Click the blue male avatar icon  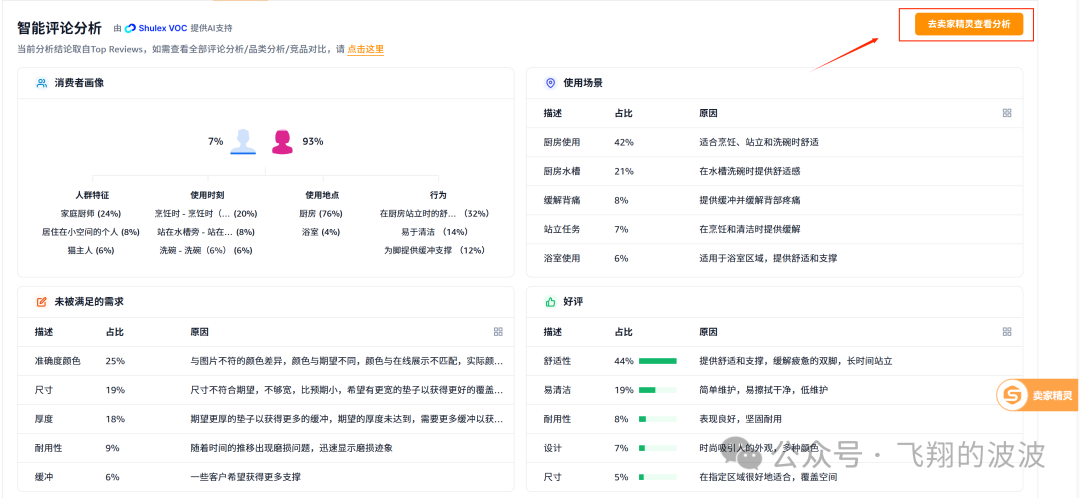point(243,142)
